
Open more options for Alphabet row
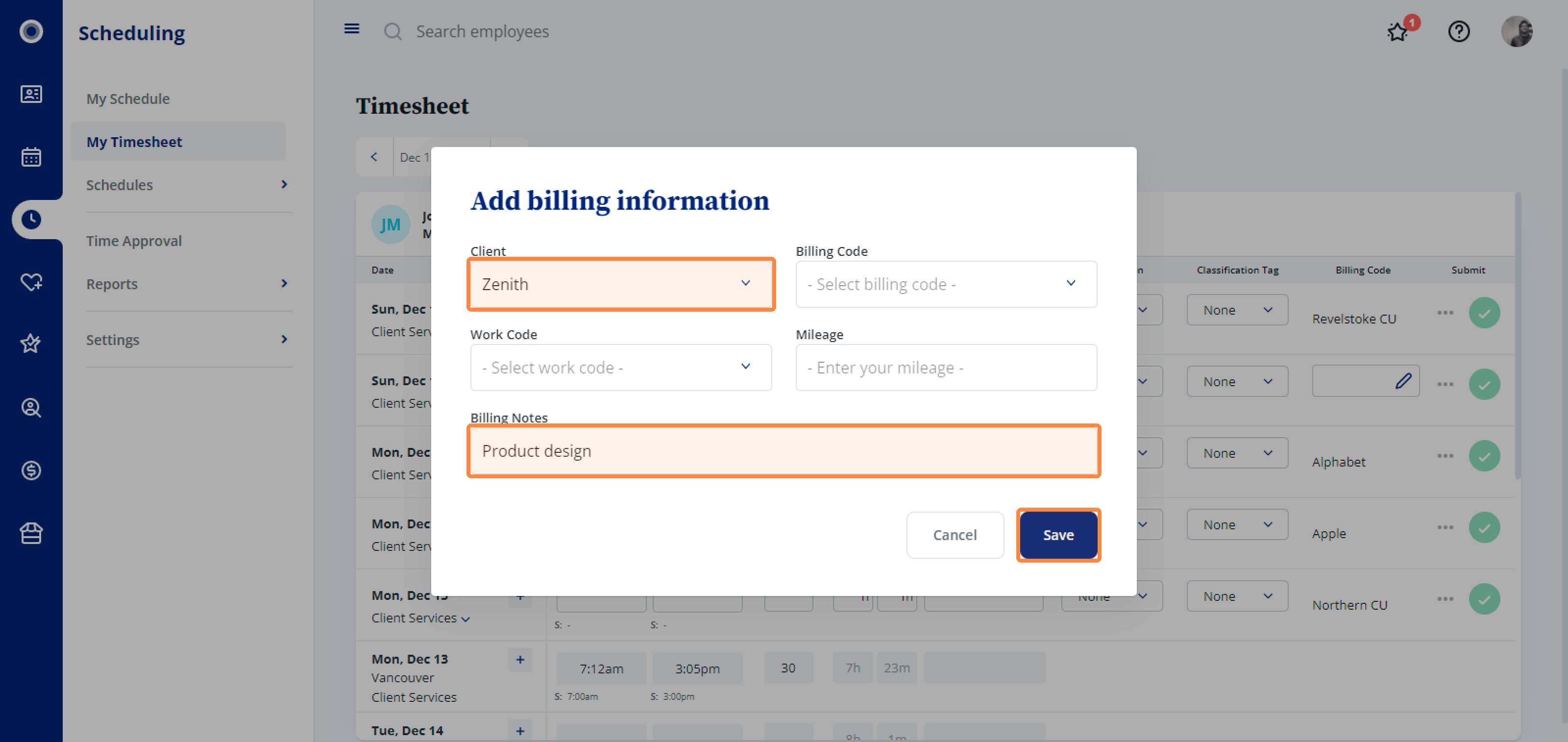(1445, 456)
